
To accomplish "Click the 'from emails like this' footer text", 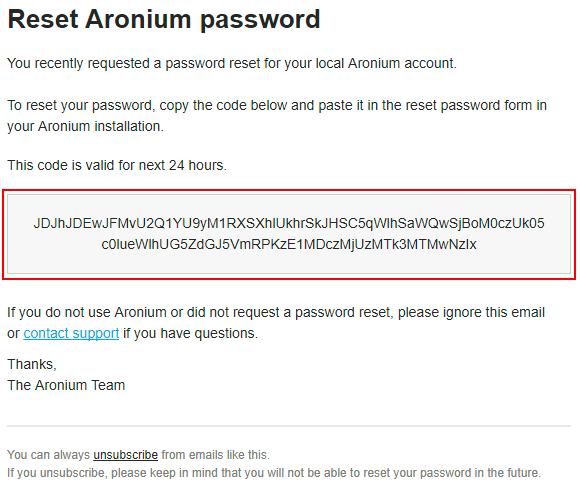I will (215, 455).
